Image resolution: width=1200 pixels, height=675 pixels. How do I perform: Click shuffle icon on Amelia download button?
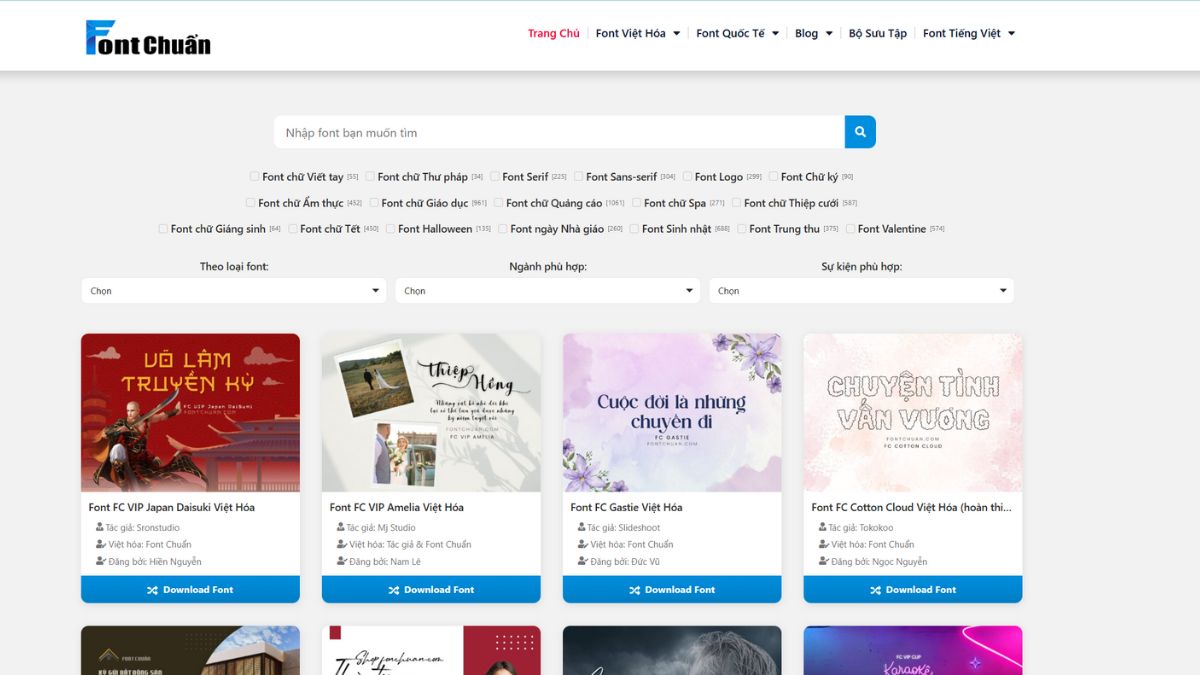pyautogui.click(x=394, y=590)
